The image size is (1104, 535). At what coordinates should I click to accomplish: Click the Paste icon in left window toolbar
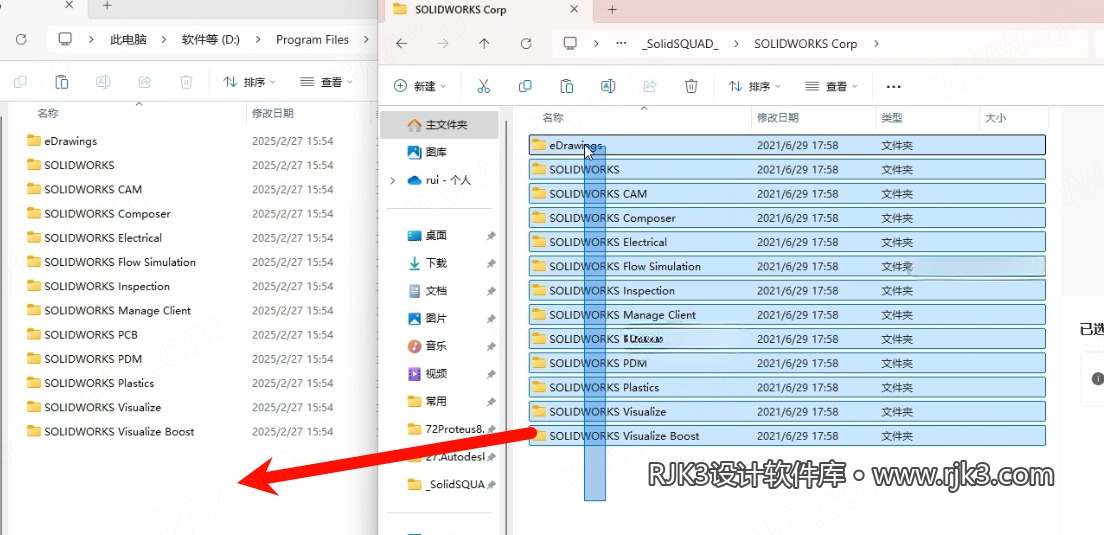pos(62,82)
